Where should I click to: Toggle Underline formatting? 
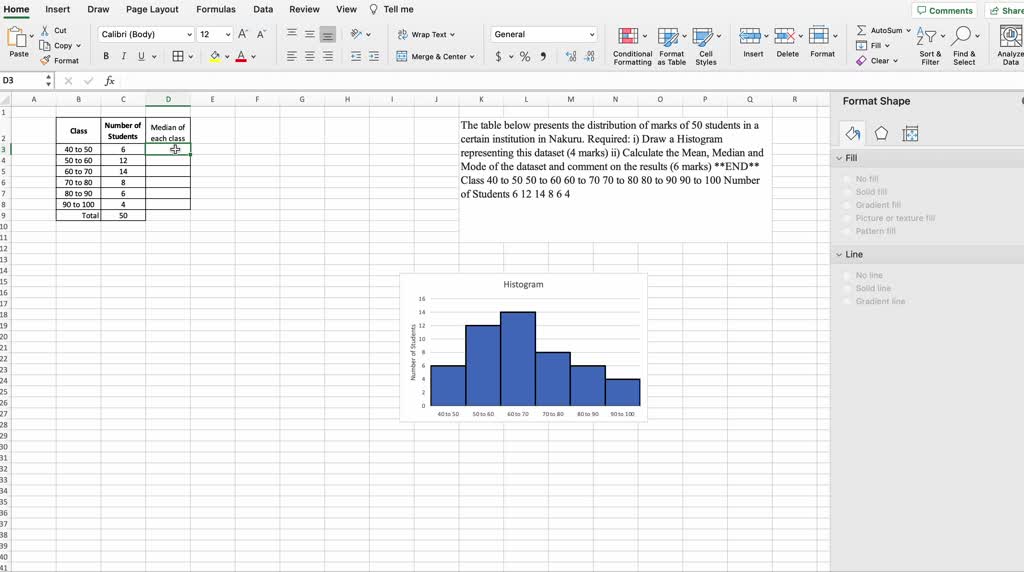(x=141, y=56)
